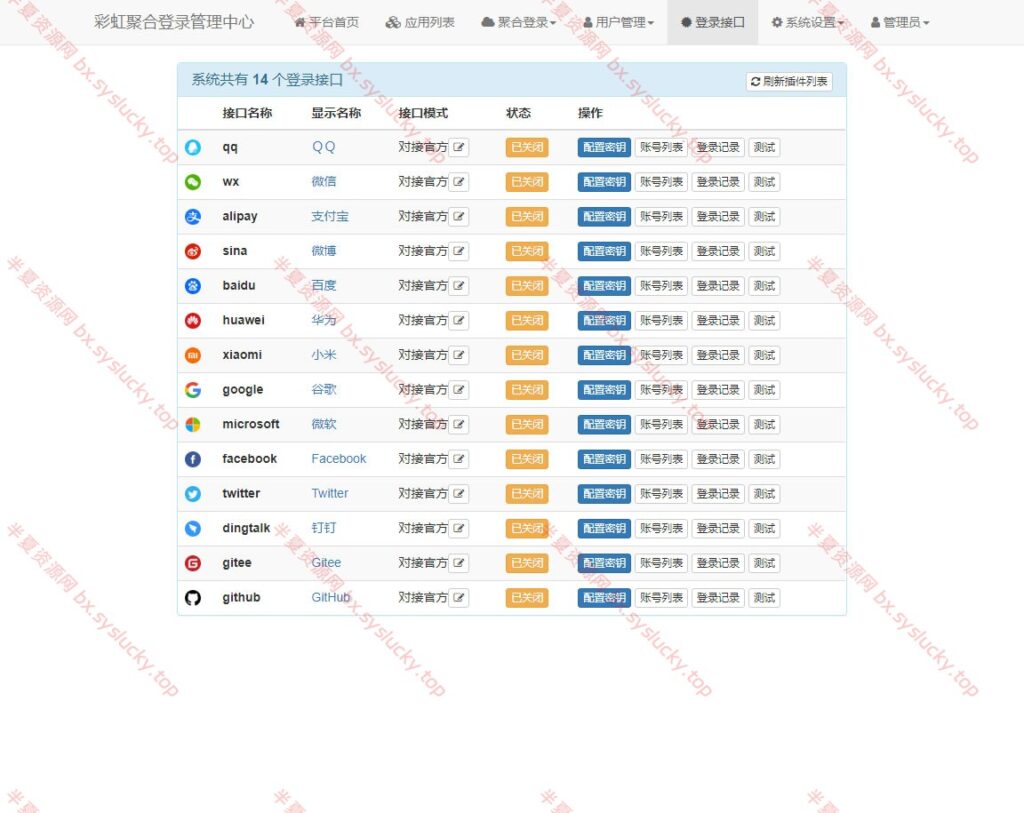Select the 登录接口 nav item
Screen dimensions: 1024x813
click(x=712, y=22)
